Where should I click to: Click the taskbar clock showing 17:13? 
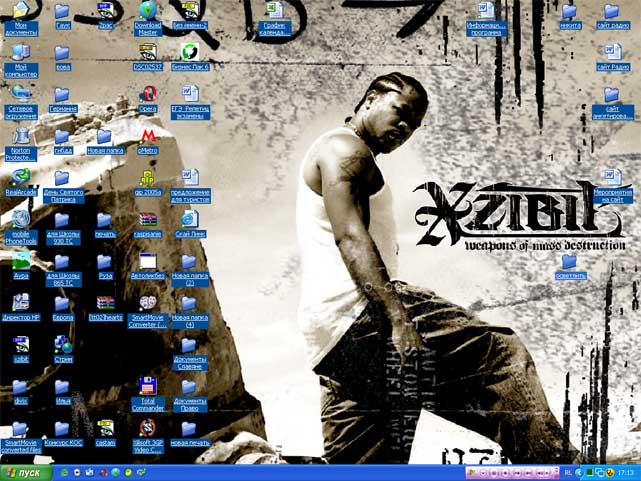[x=625, y=471]
